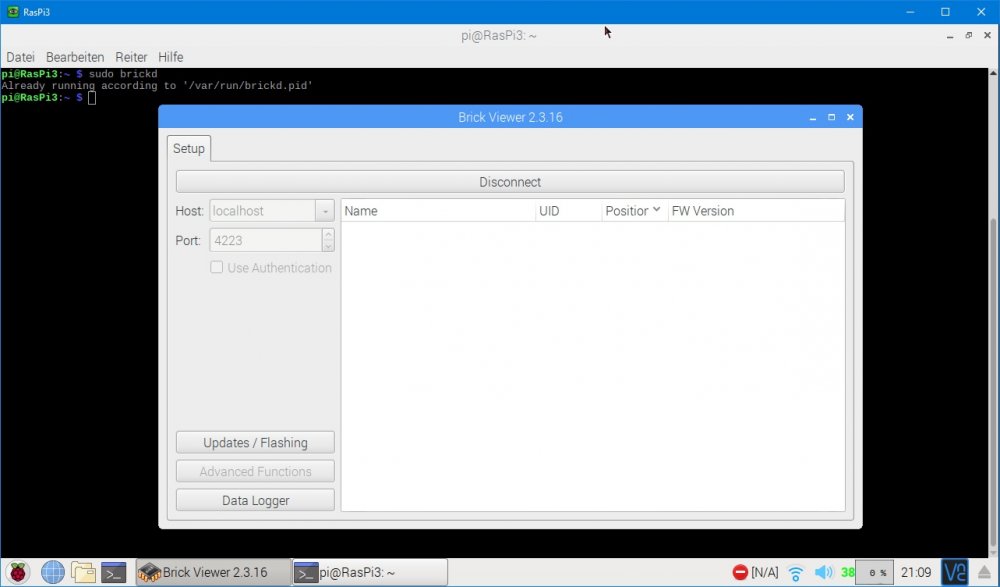Click the Position column sort arrow

tap(656, 211)
